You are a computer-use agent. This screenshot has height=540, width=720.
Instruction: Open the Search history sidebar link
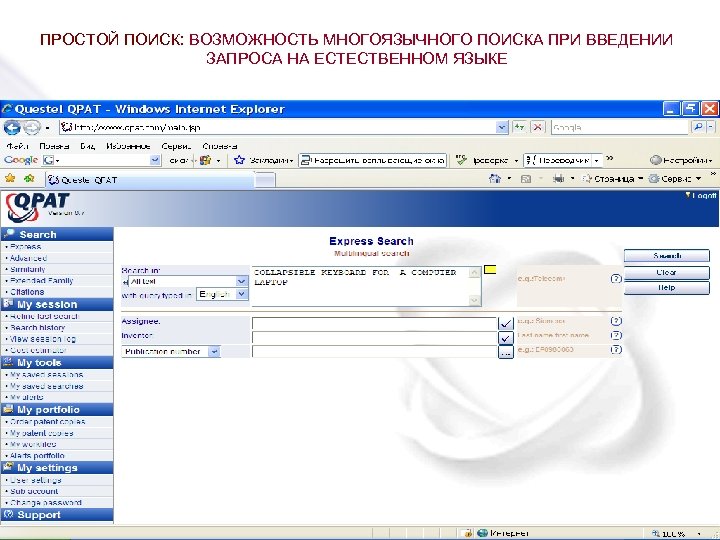tap(37, 327)
